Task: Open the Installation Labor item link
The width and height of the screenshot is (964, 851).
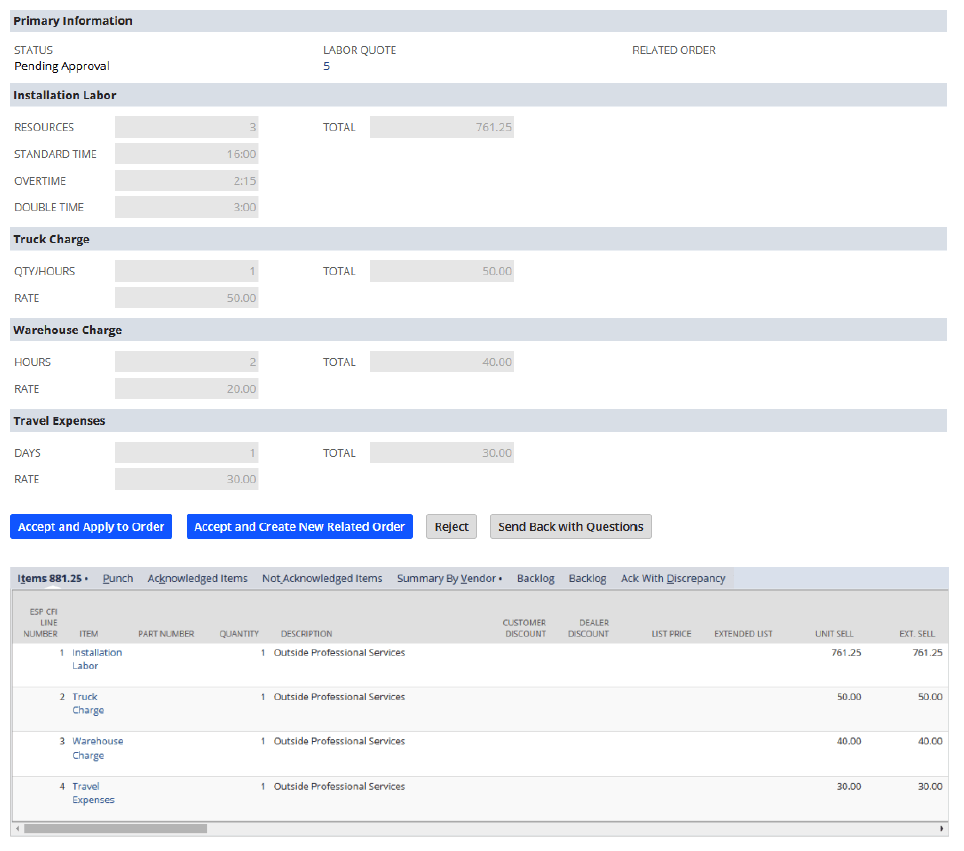Action: 97,659
